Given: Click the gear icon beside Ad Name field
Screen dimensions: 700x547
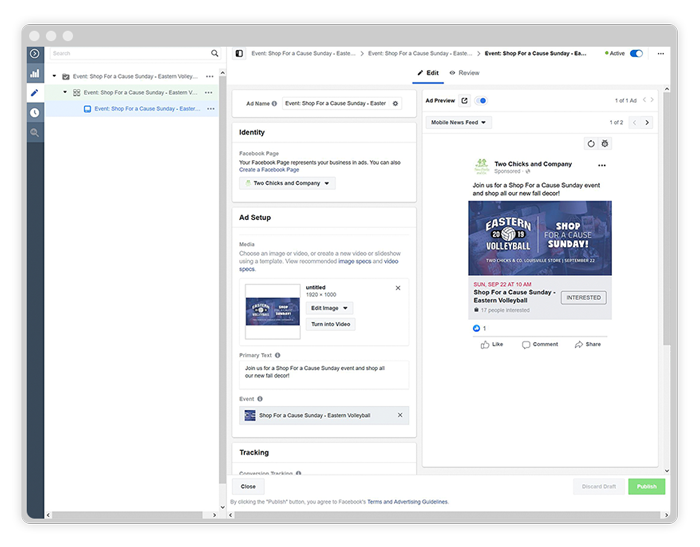Looking at the screenshot, I should tap(396, 103).
